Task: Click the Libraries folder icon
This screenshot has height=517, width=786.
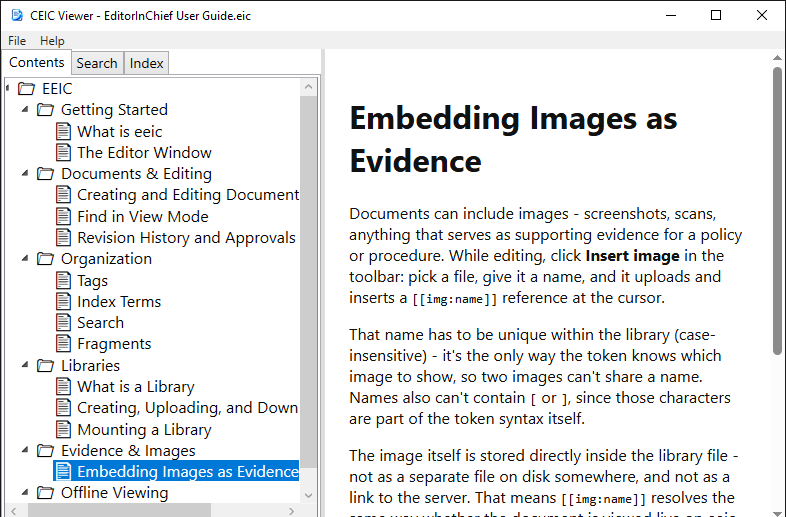Action: (x=45, y=366)
